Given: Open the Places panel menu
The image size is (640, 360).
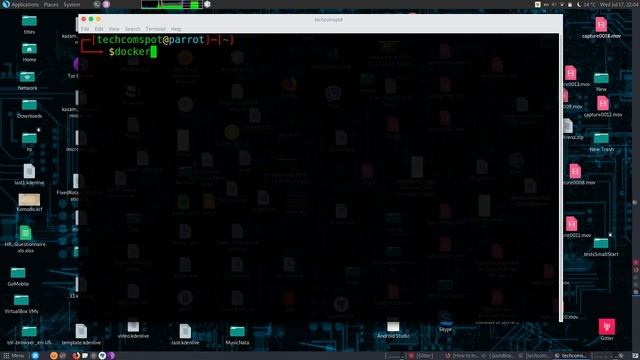Looking at the screenshot, I should [x=51, y=4].
